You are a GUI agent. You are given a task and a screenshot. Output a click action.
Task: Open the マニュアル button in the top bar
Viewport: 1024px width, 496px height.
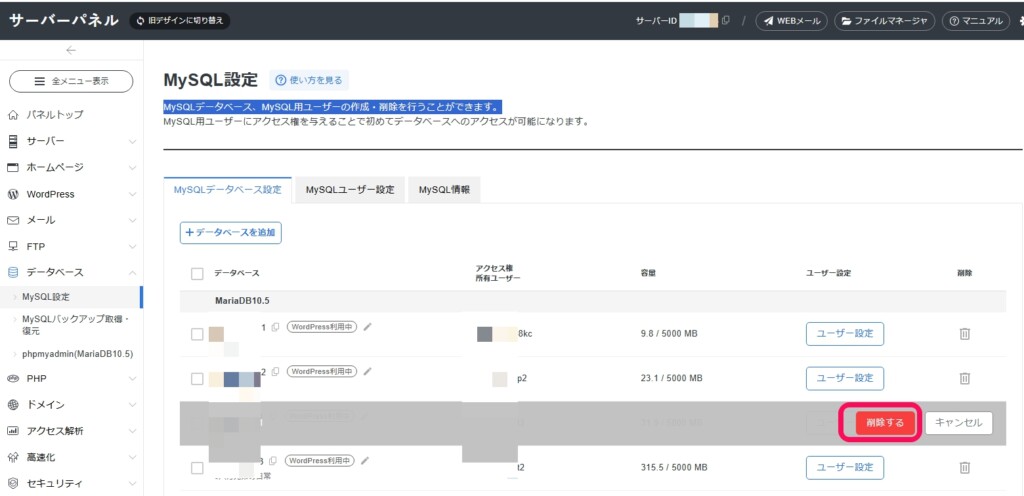[976, 21]
